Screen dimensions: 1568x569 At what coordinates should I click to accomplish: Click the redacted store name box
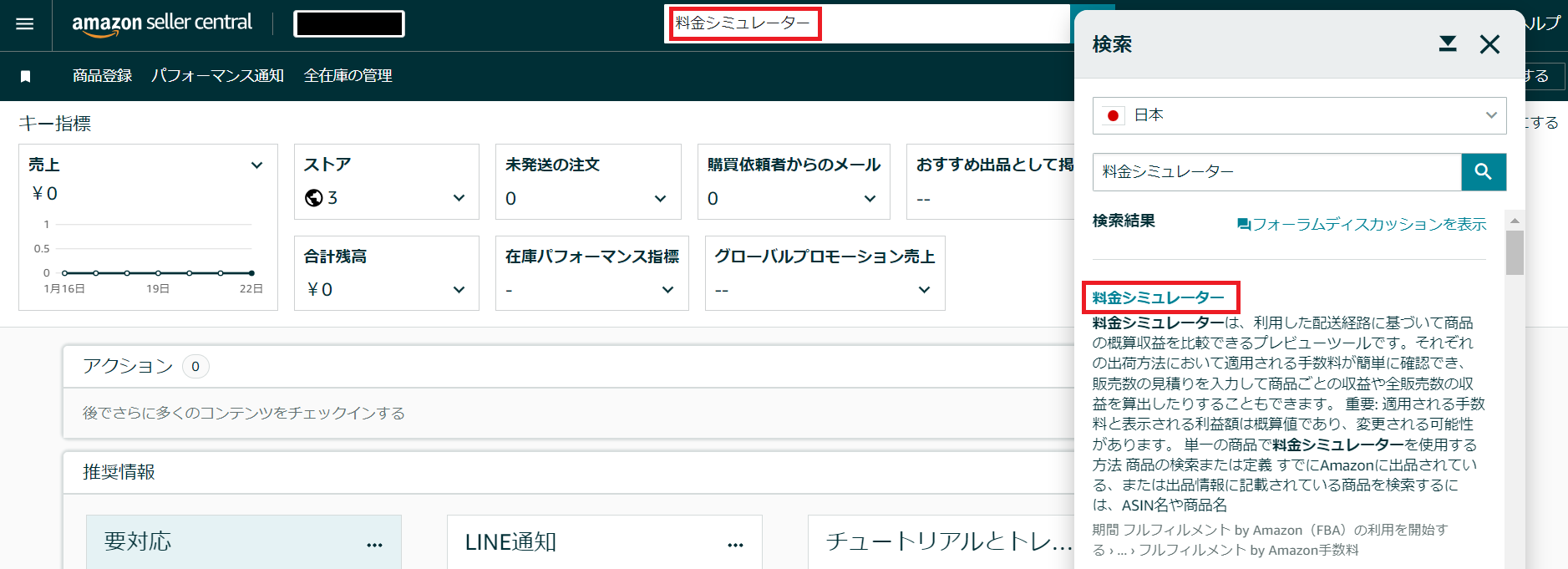coord(349,23)
